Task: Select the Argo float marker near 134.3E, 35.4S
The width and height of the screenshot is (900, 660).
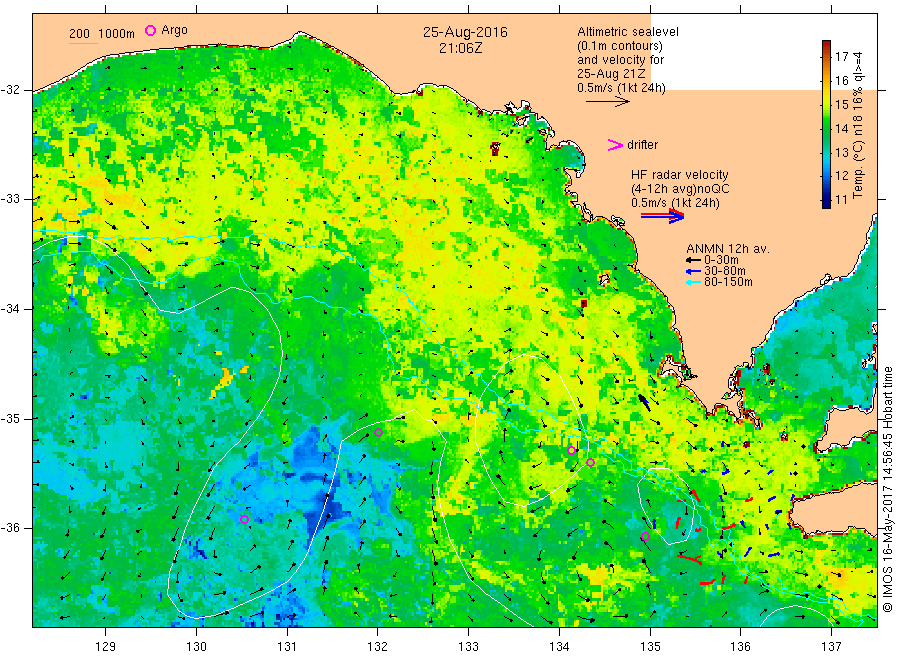Action: point(590,462)
